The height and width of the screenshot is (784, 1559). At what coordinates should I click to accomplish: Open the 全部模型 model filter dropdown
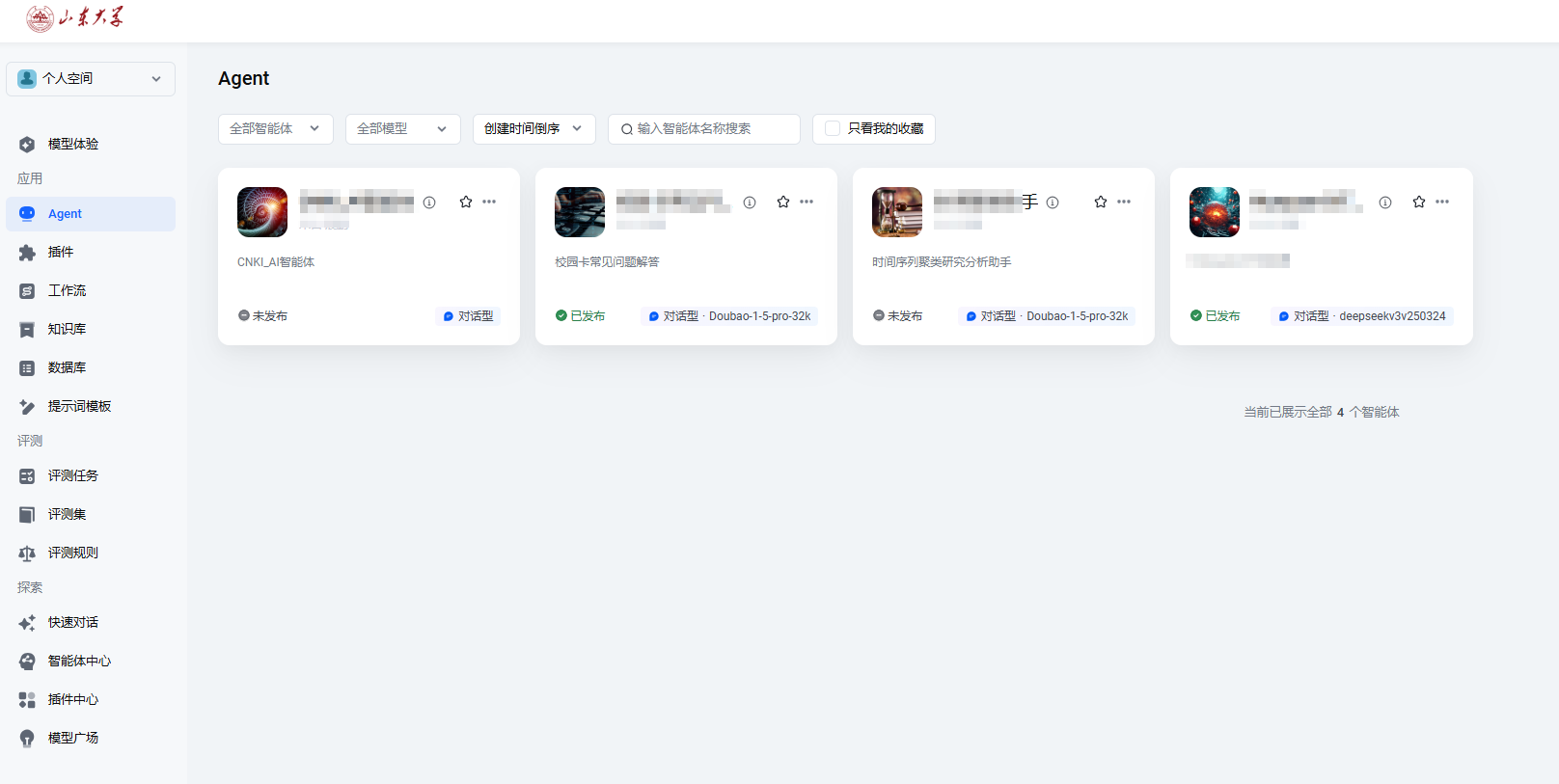coord(402,129)
